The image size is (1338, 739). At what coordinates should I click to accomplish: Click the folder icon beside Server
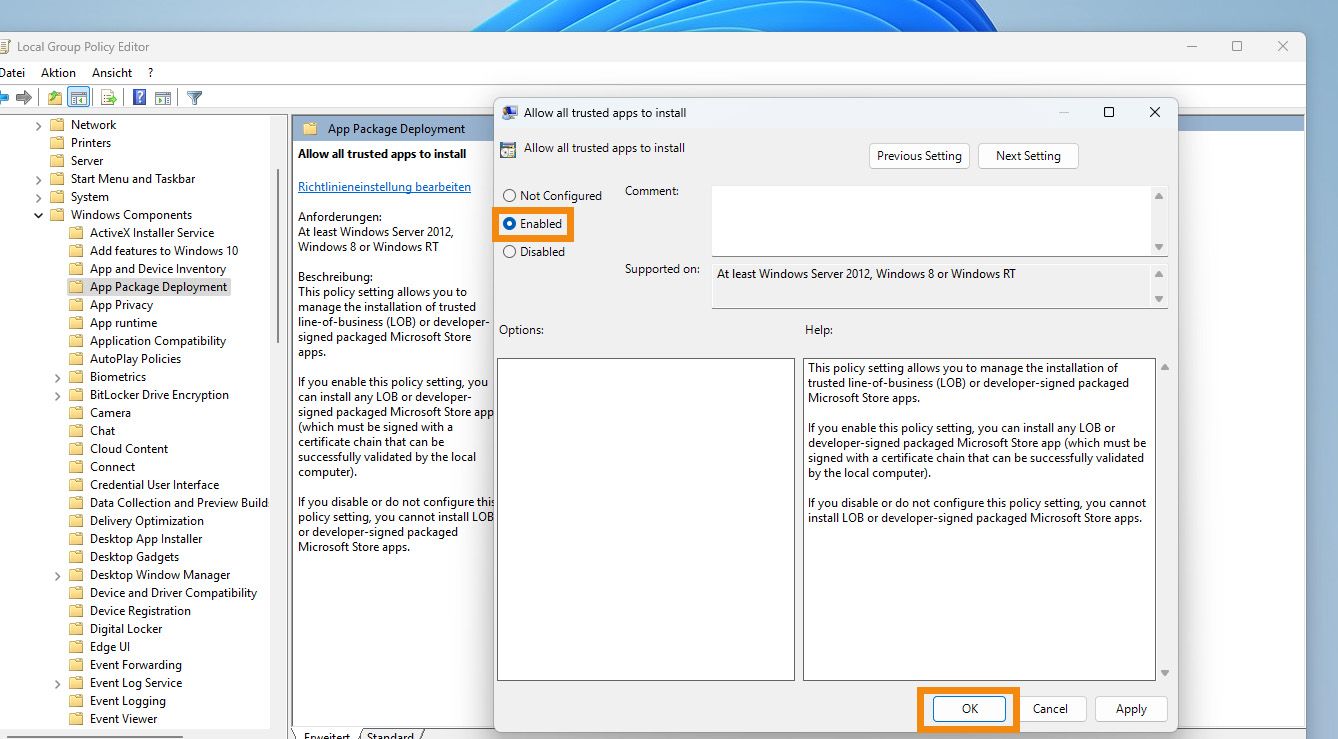[56, 161]
